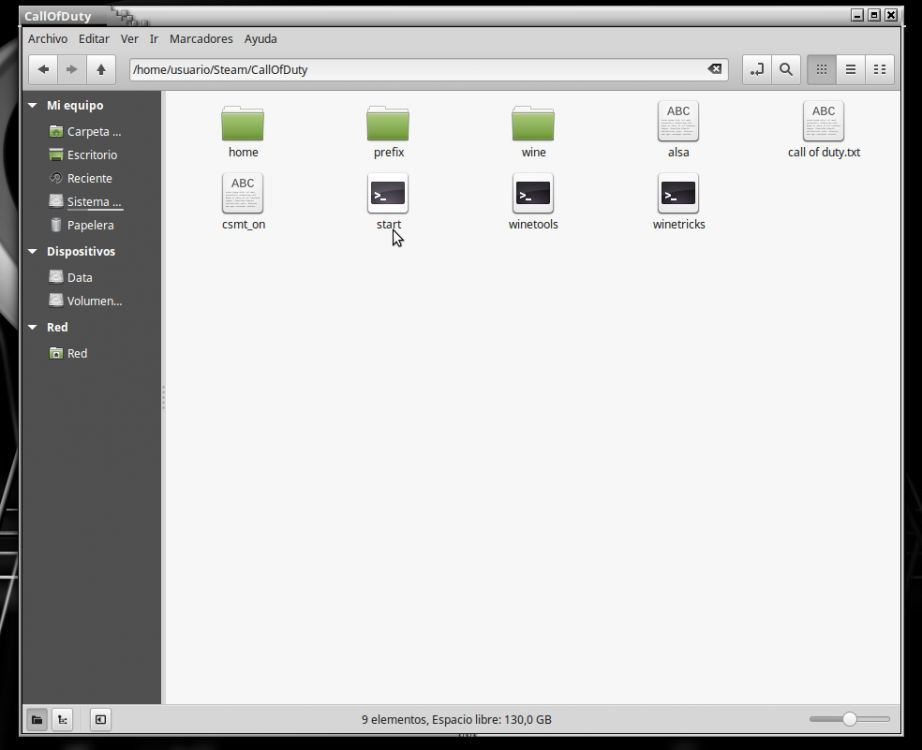Screen dimensions: 922x750
Task: Open Reciente in the sidebar
Action: coord(81,178)
